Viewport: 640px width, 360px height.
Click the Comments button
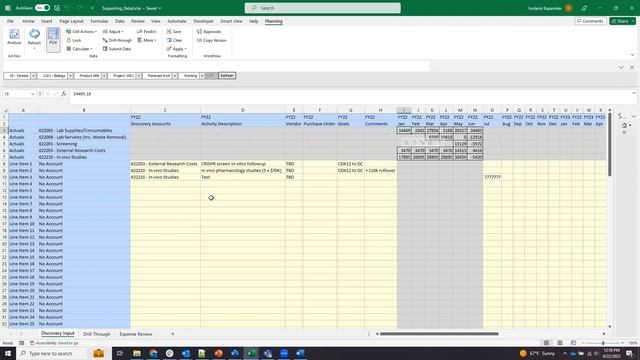[590, 21]
